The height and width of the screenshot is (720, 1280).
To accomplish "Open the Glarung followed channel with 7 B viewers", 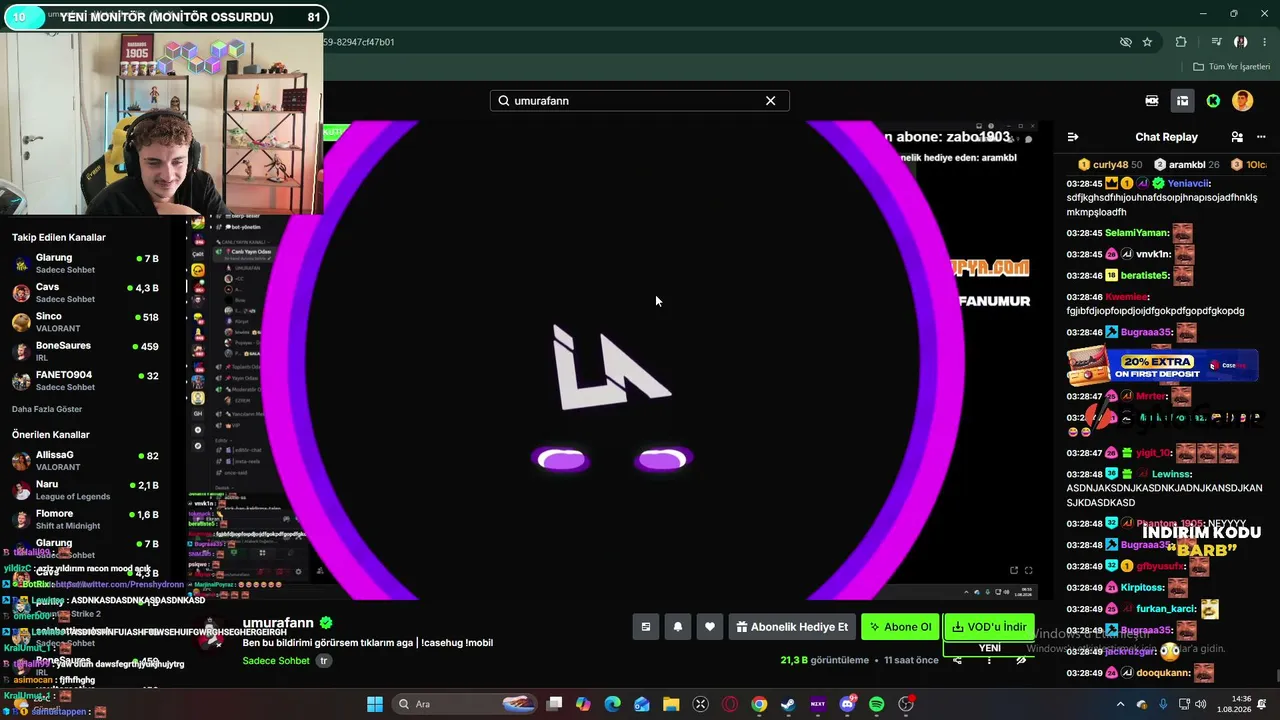I will [x=86, y=263].
